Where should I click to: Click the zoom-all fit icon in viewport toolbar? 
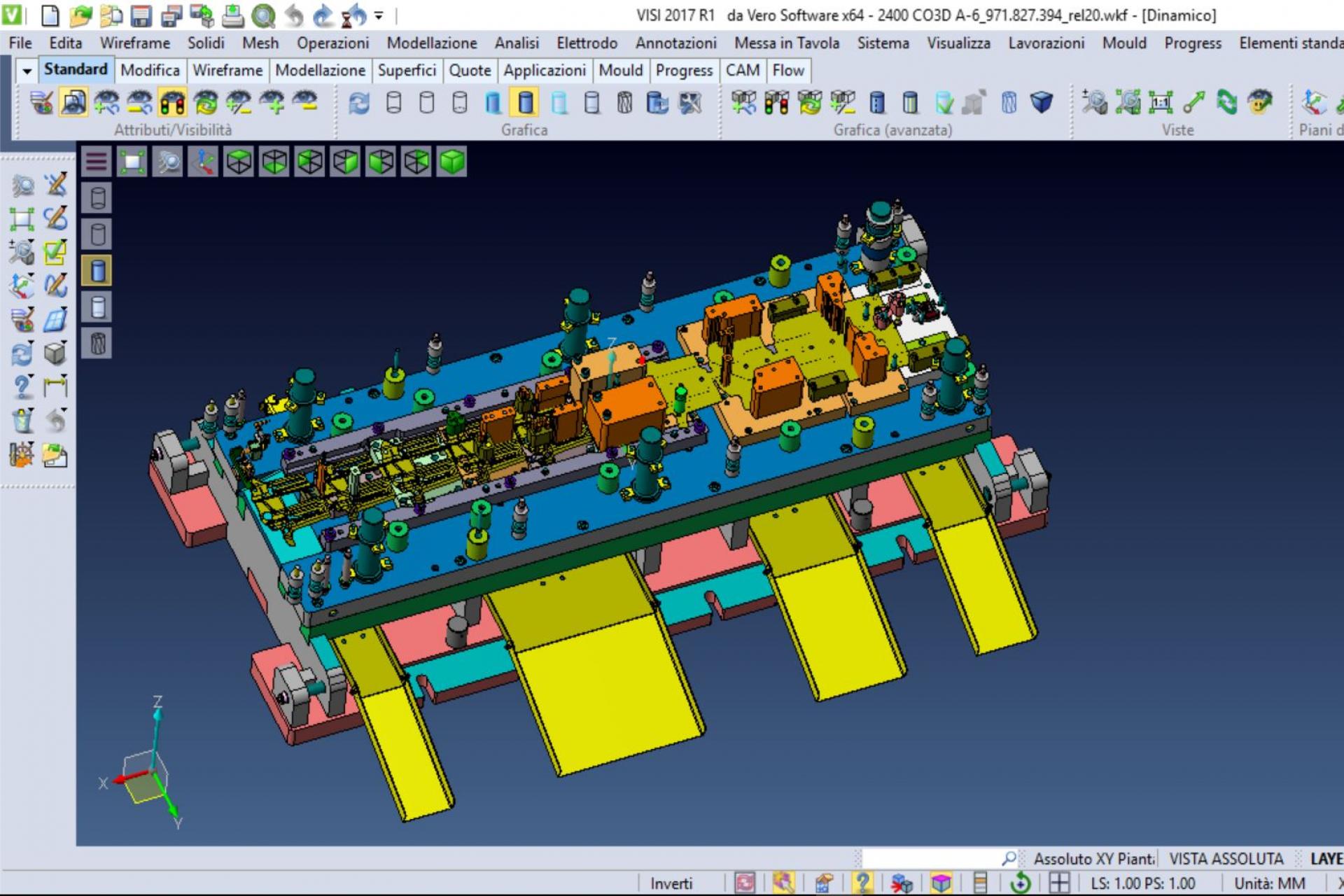[x=132, y=162]
